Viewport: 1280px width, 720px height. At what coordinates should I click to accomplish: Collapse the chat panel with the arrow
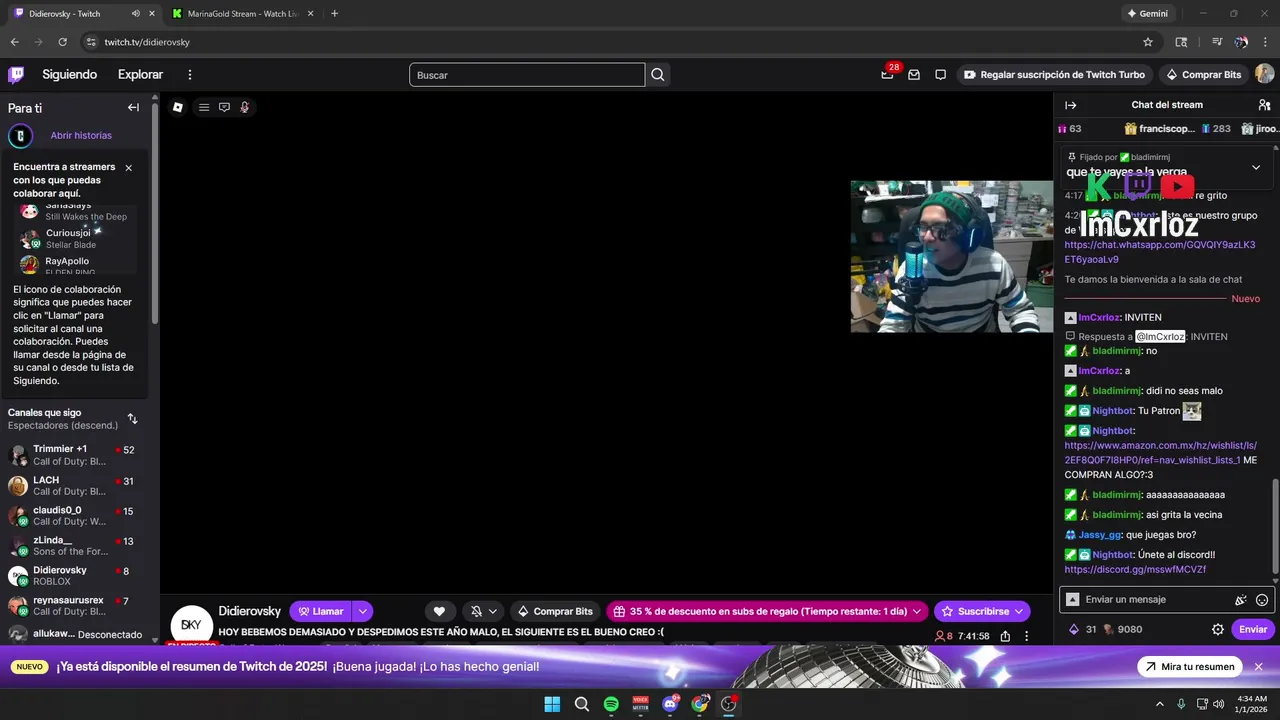1070,105
